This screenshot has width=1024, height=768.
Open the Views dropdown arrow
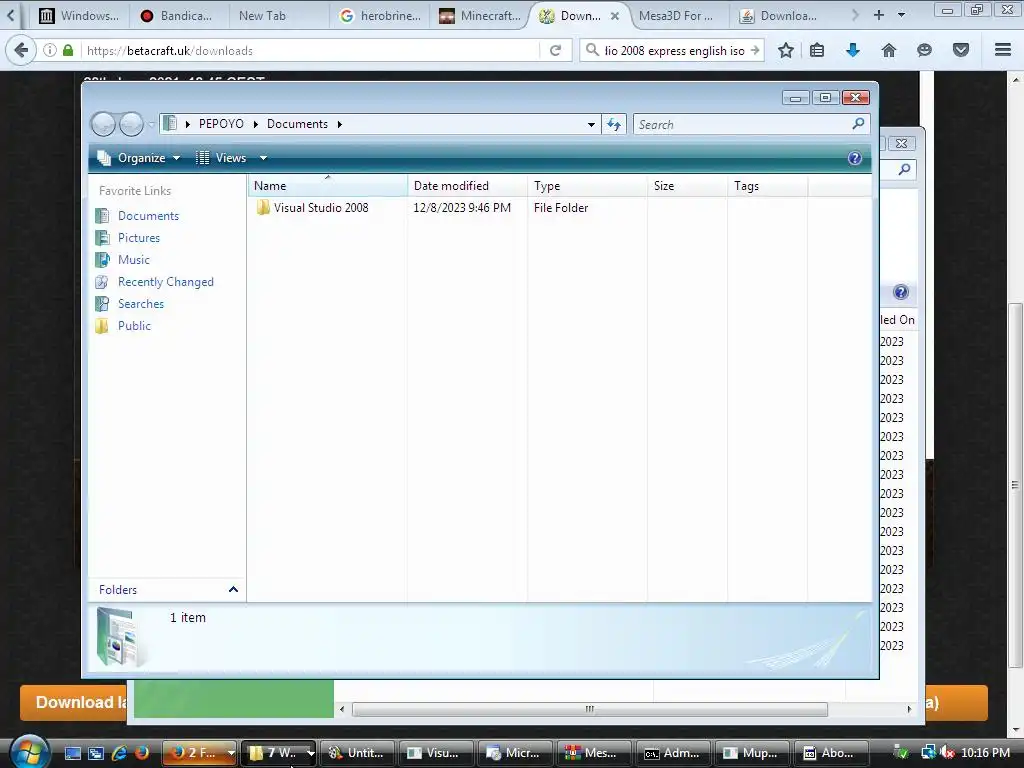[263, 158]
